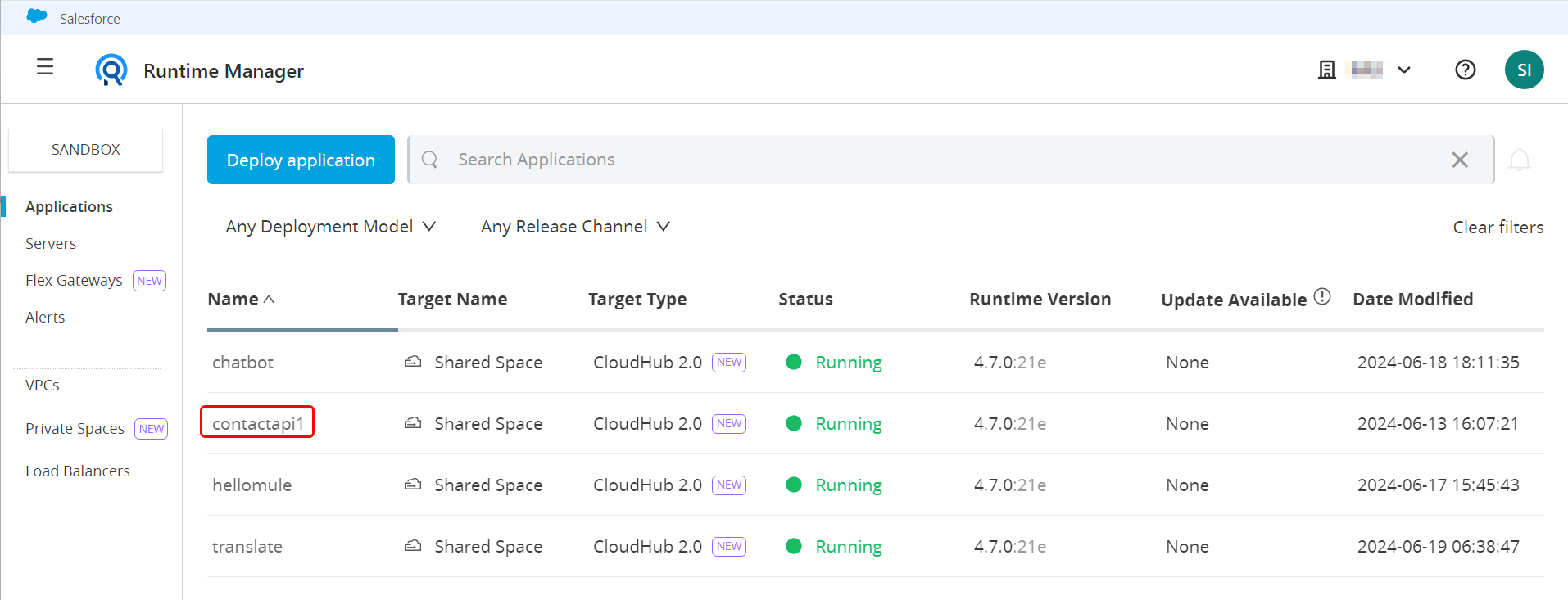1568x600 pixels.
Task: Open the SI user profile avatar
Action: point(1524,70)
